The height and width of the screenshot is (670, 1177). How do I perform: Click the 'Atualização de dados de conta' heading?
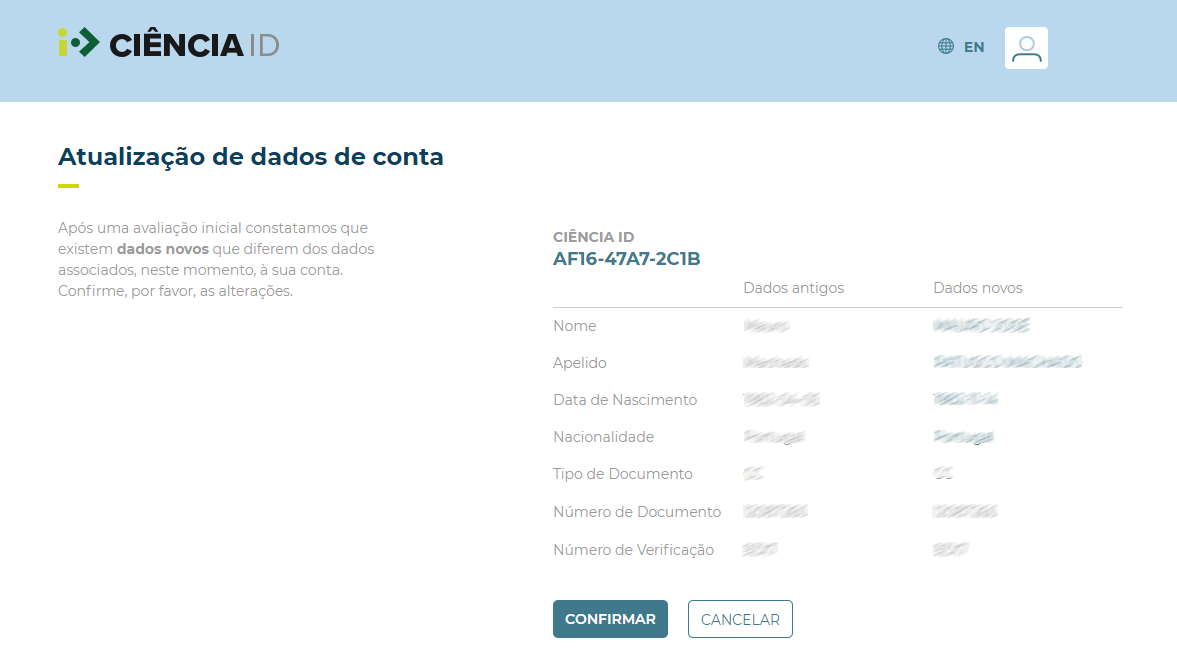(x=251, y=157)
